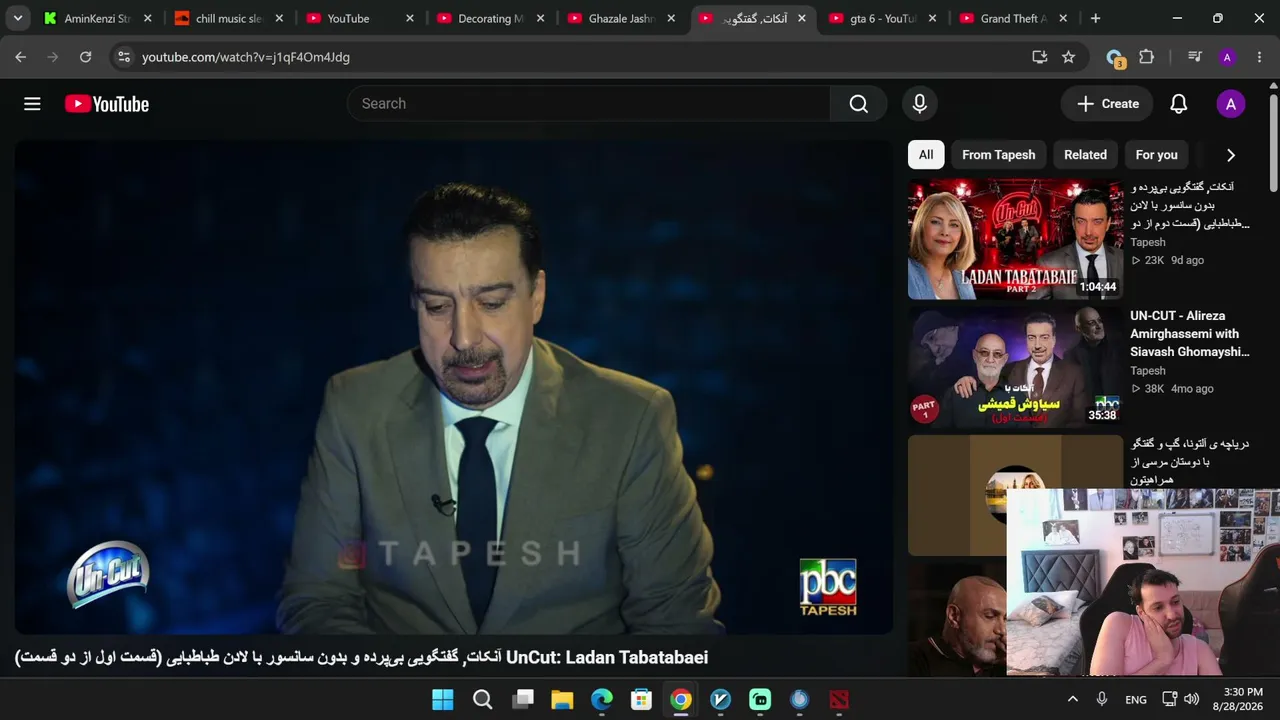Close the Decorating tab

coord(540,19)
